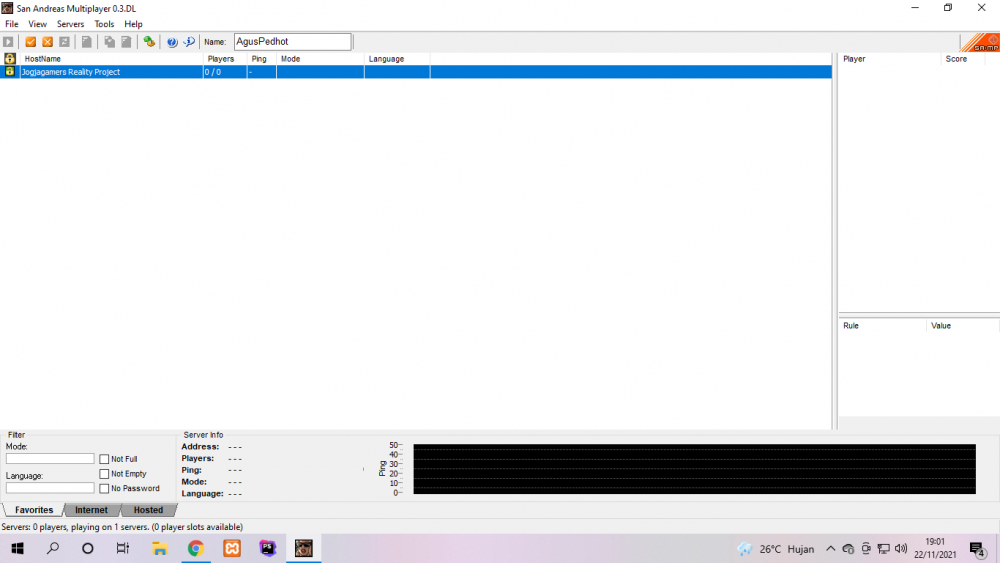Click the 19:01 clock in the tray

935,542
